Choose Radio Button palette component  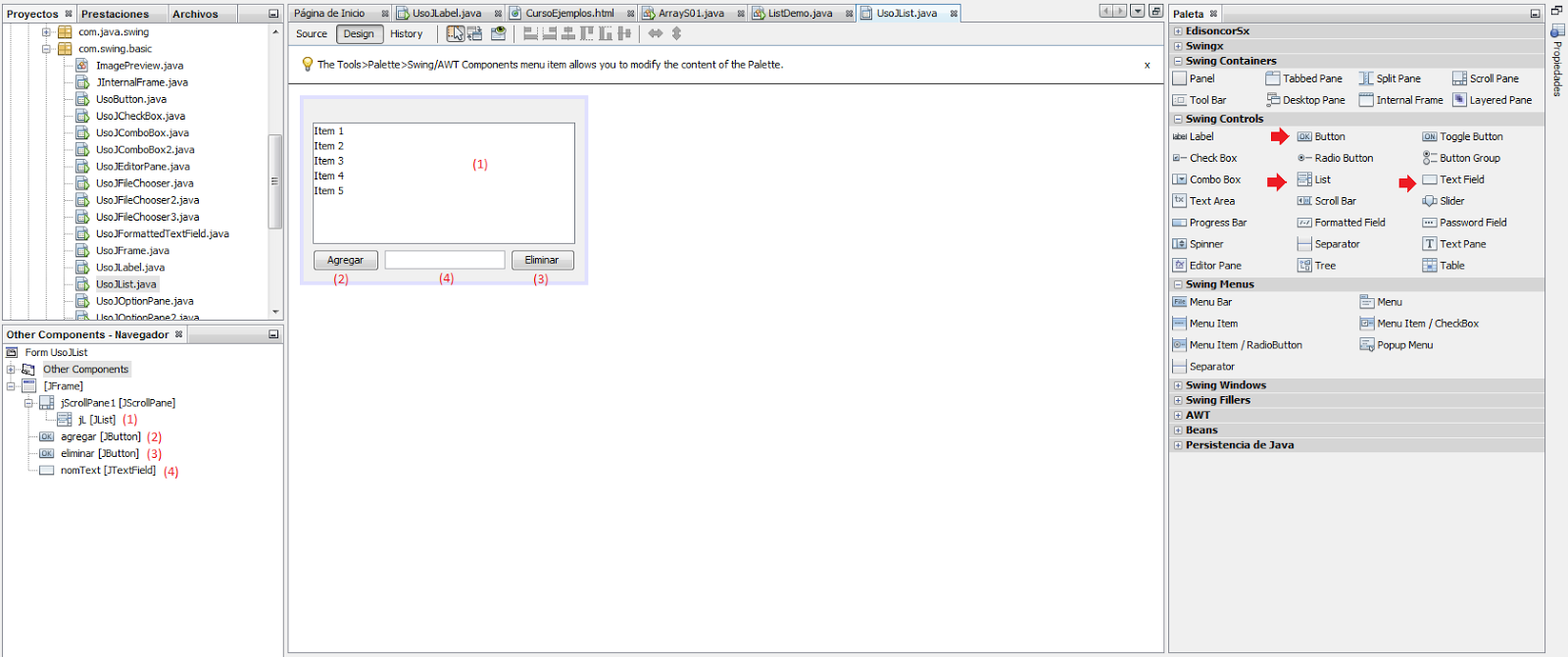(1335, 158)
